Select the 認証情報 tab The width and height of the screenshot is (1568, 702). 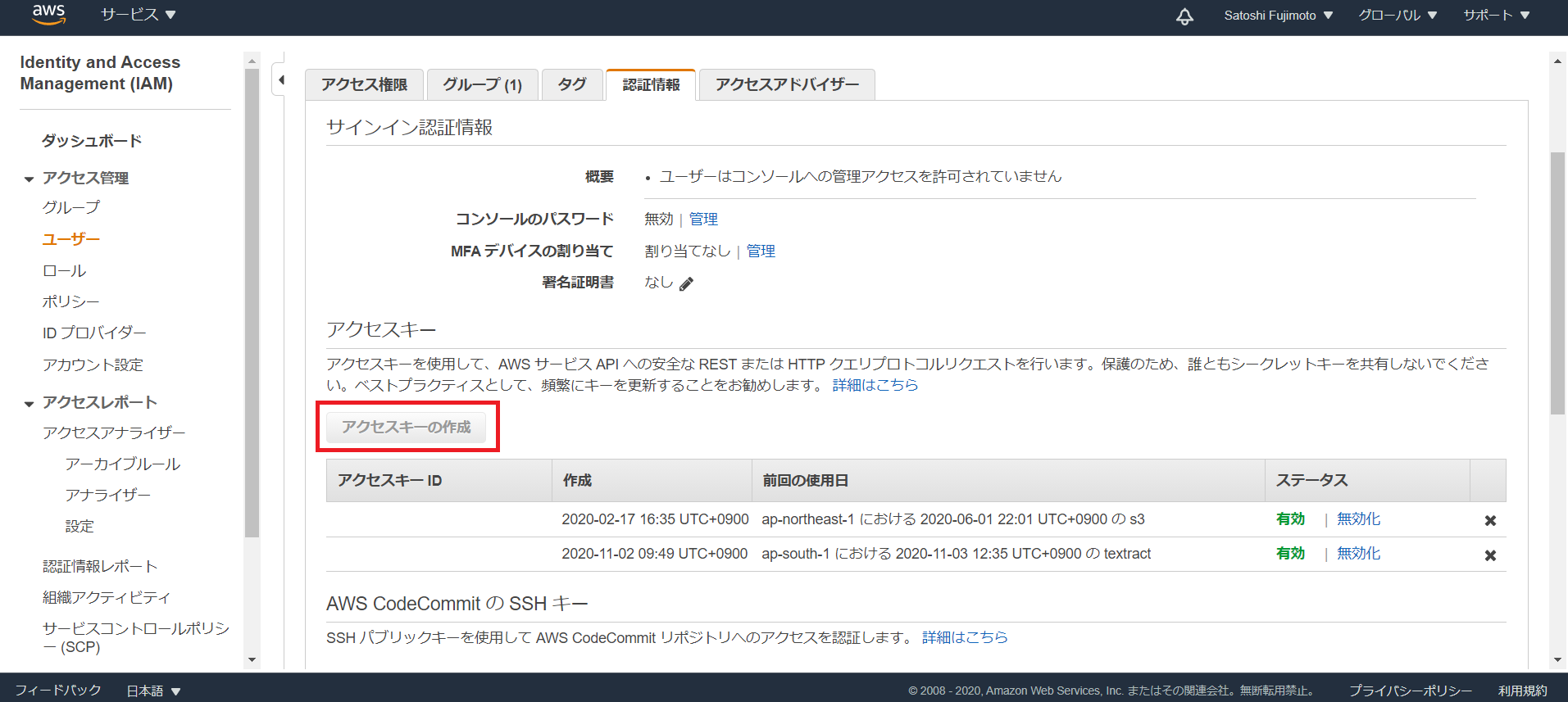click(x=651, y=84)
